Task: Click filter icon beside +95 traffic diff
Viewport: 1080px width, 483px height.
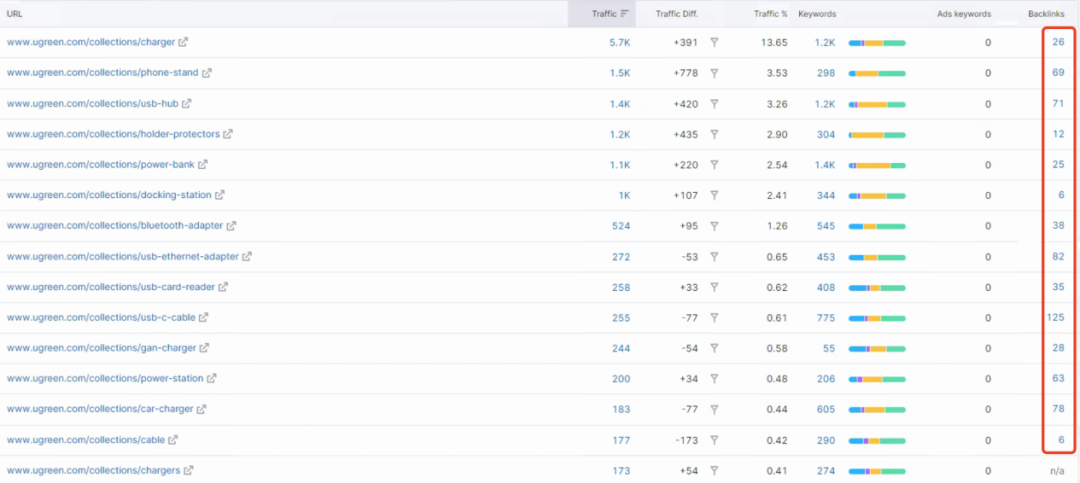Action: pos(714,225)
